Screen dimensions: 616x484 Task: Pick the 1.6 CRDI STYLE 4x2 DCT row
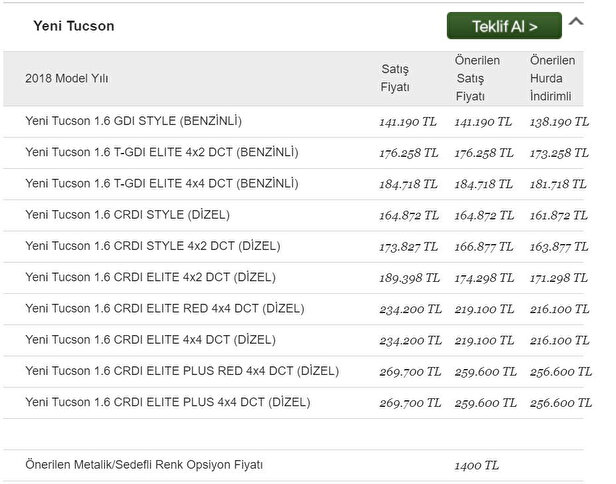pos(152,246)
